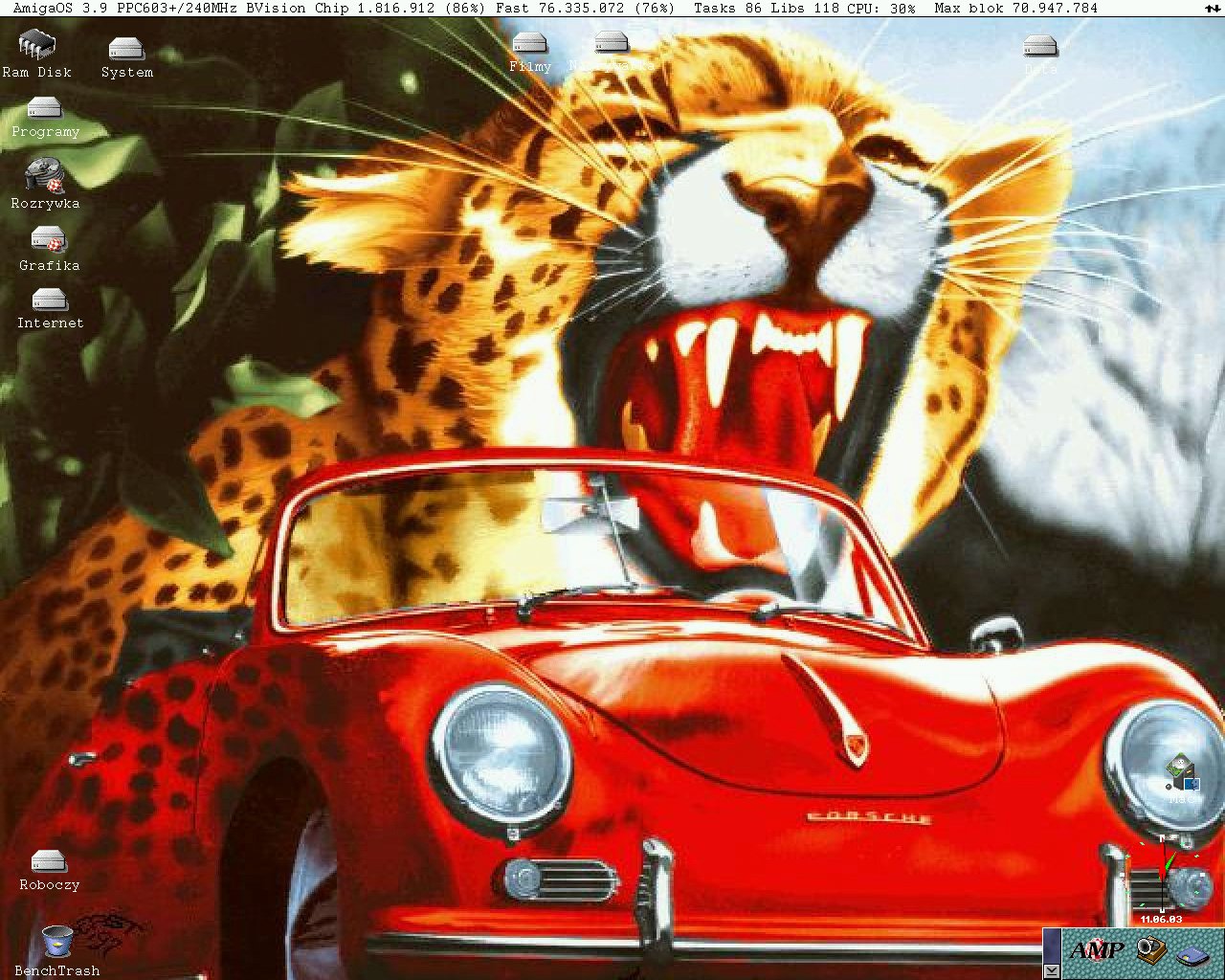This screenshot has width=1225, height=980.
Task: Open the Grafika drive icon
Action: [x=49, y=248]
